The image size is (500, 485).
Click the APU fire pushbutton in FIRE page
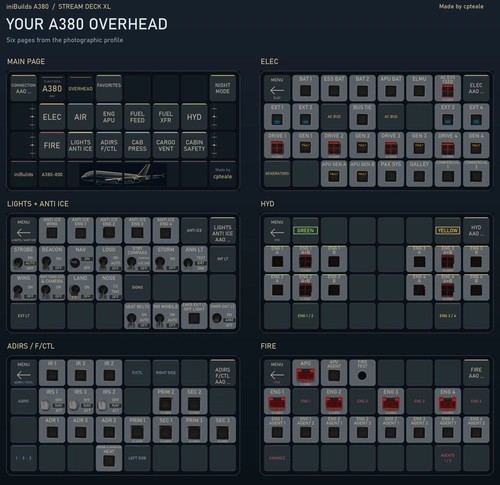306,373
